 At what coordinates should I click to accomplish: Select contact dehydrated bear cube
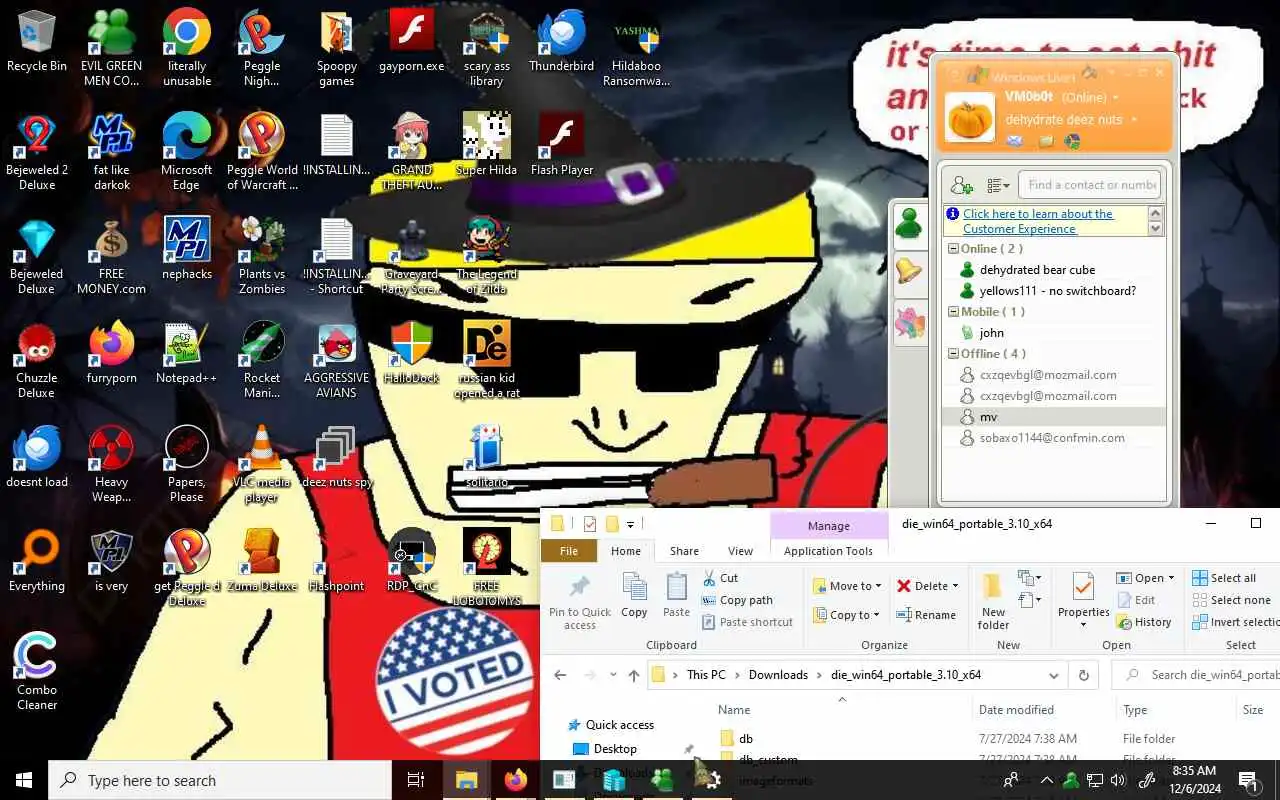(x=1037, y=270)
